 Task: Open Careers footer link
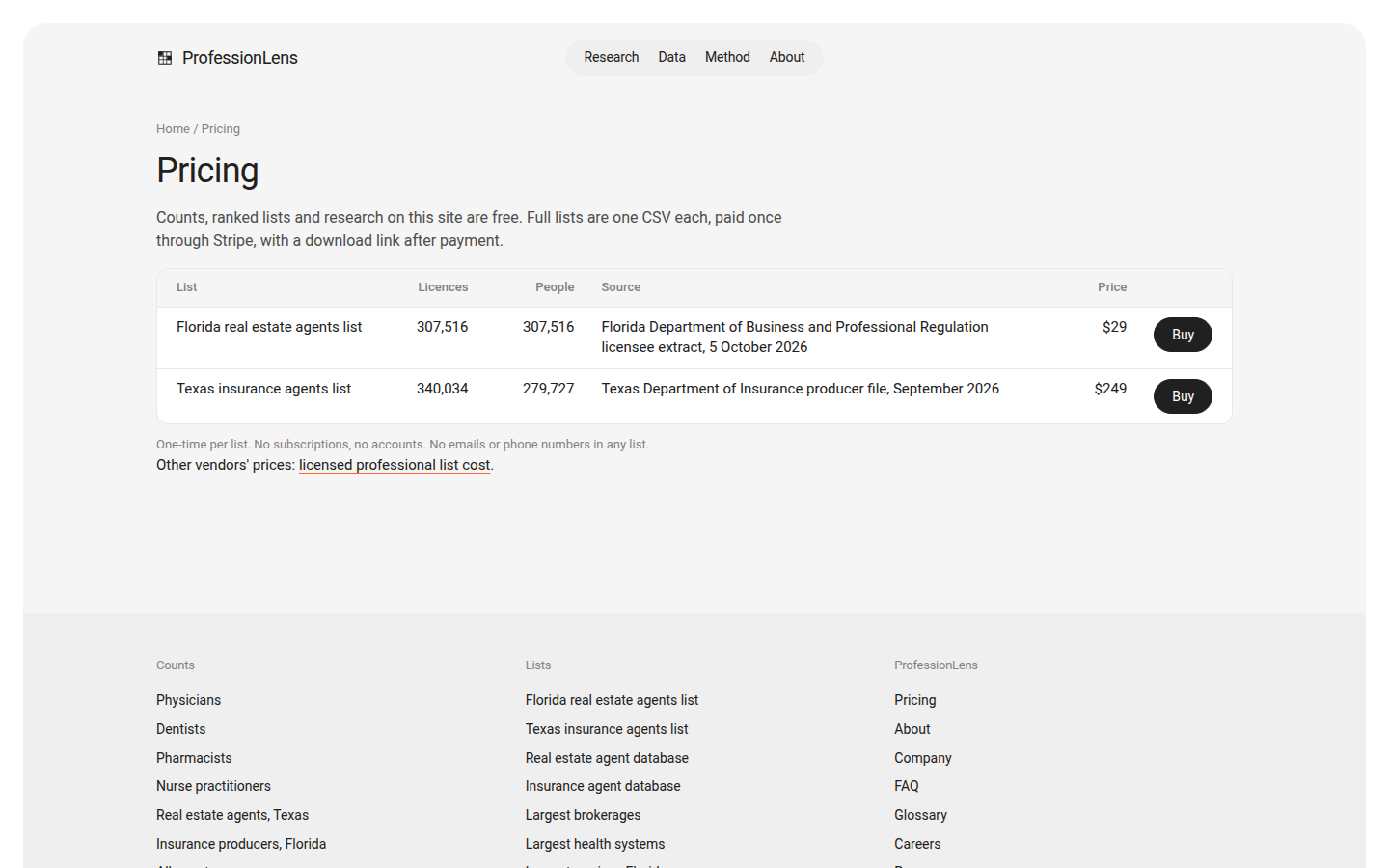pos(916,844)
